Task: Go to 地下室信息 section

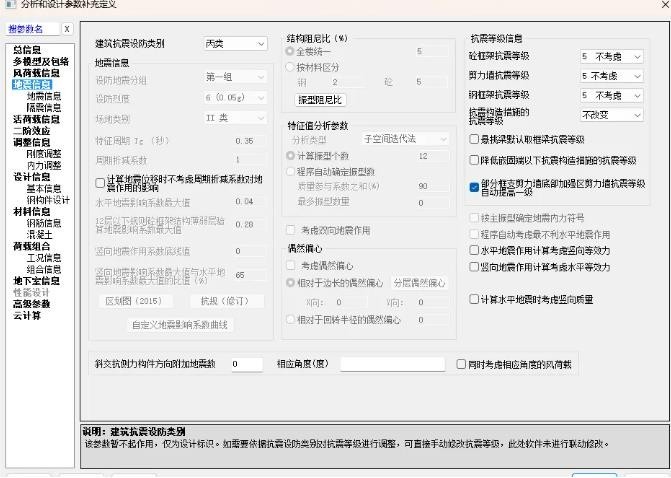Action: click(x=36, y=281)
